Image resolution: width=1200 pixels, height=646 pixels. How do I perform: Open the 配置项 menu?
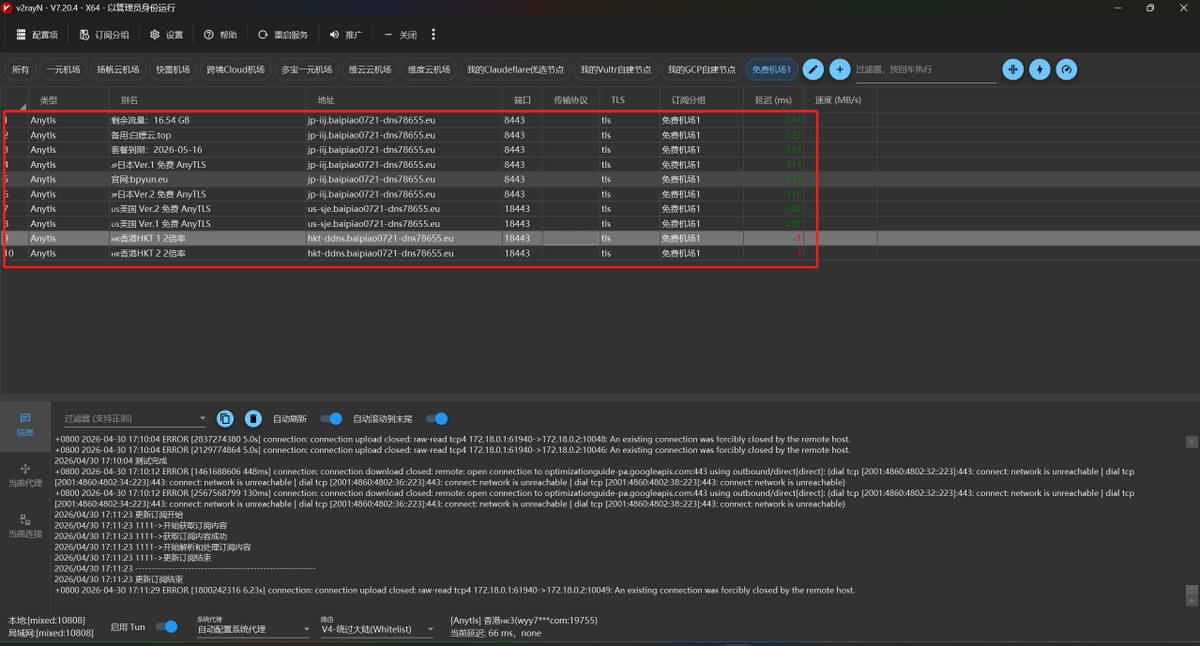[36, 34]
